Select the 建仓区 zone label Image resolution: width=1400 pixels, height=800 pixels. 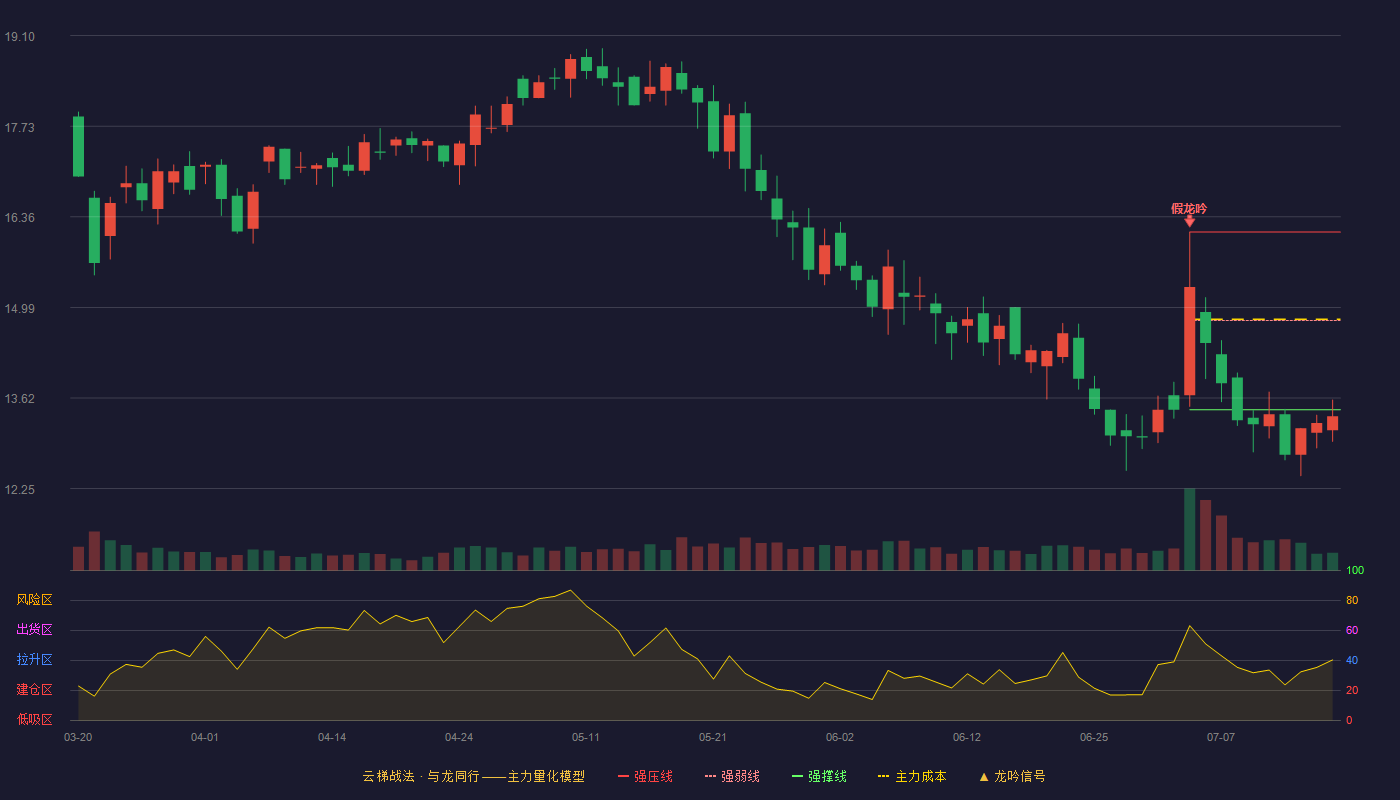pyautogui.click(x=34, y=690)
